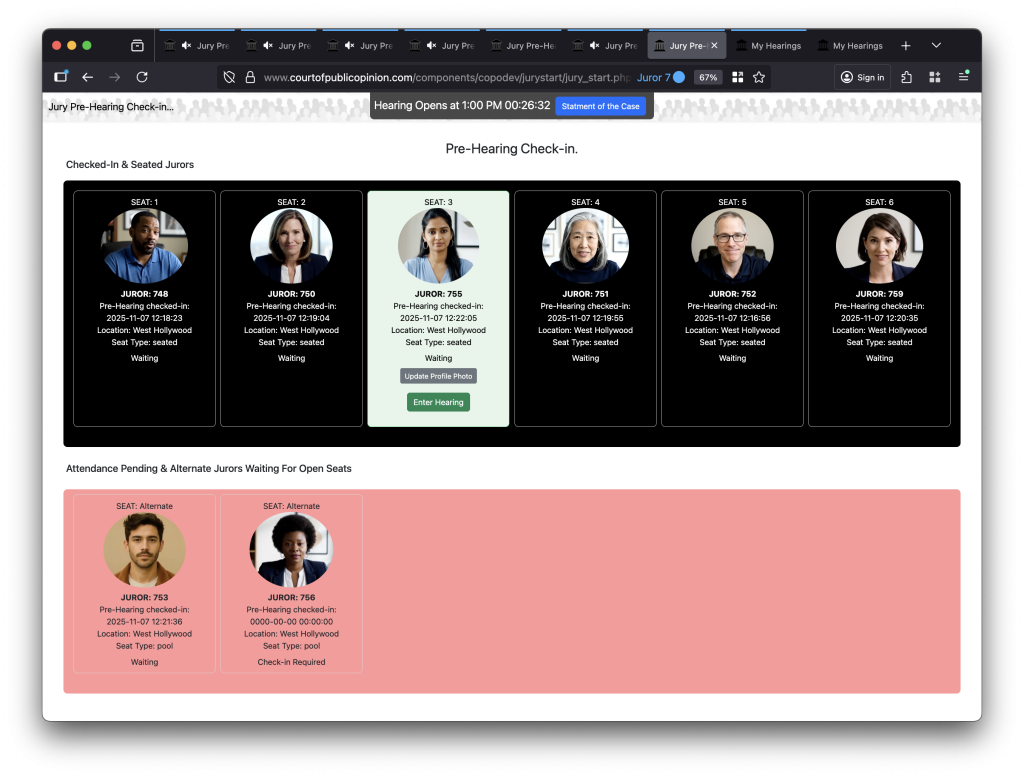Open the tracking protection shield icon
Screen dimensions: 1024x777
click(x=229, y=77)
